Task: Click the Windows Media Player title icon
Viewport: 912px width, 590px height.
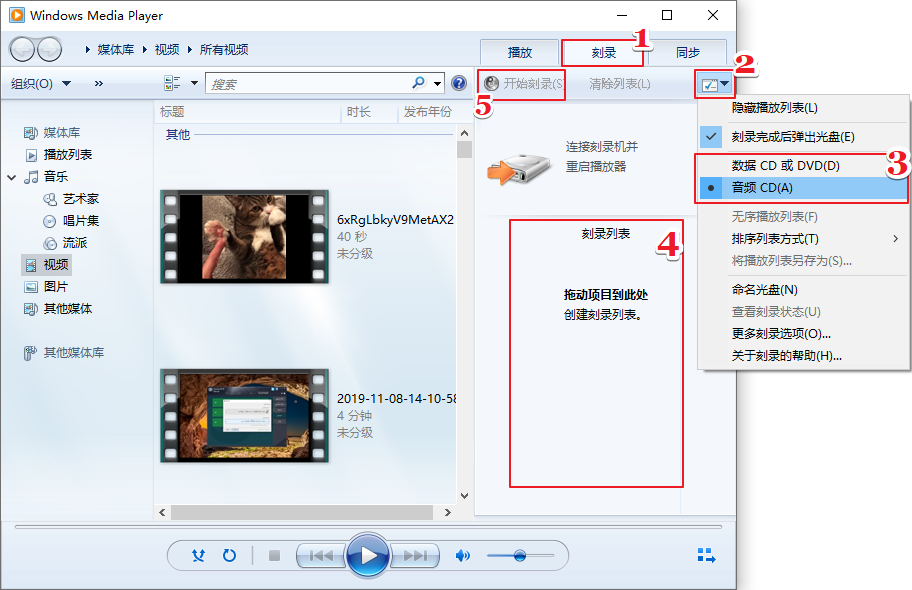Action: point(17,15)
